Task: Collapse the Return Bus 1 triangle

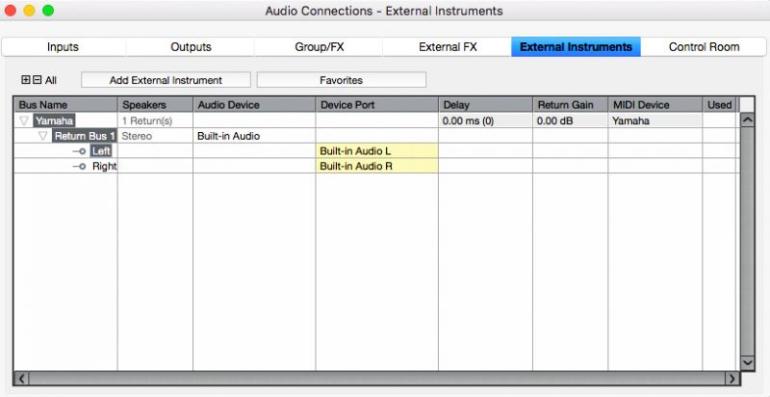Action: coord(43,136)
